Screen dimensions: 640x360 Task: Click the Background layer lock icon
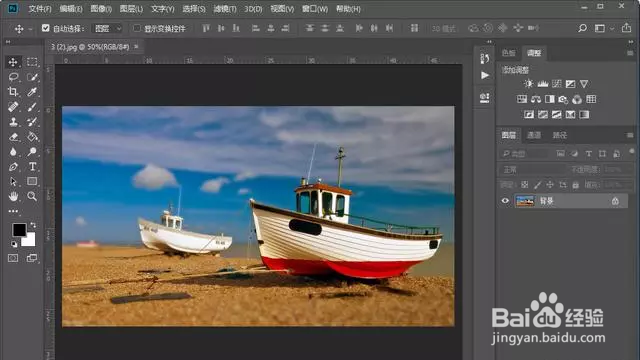615,201
